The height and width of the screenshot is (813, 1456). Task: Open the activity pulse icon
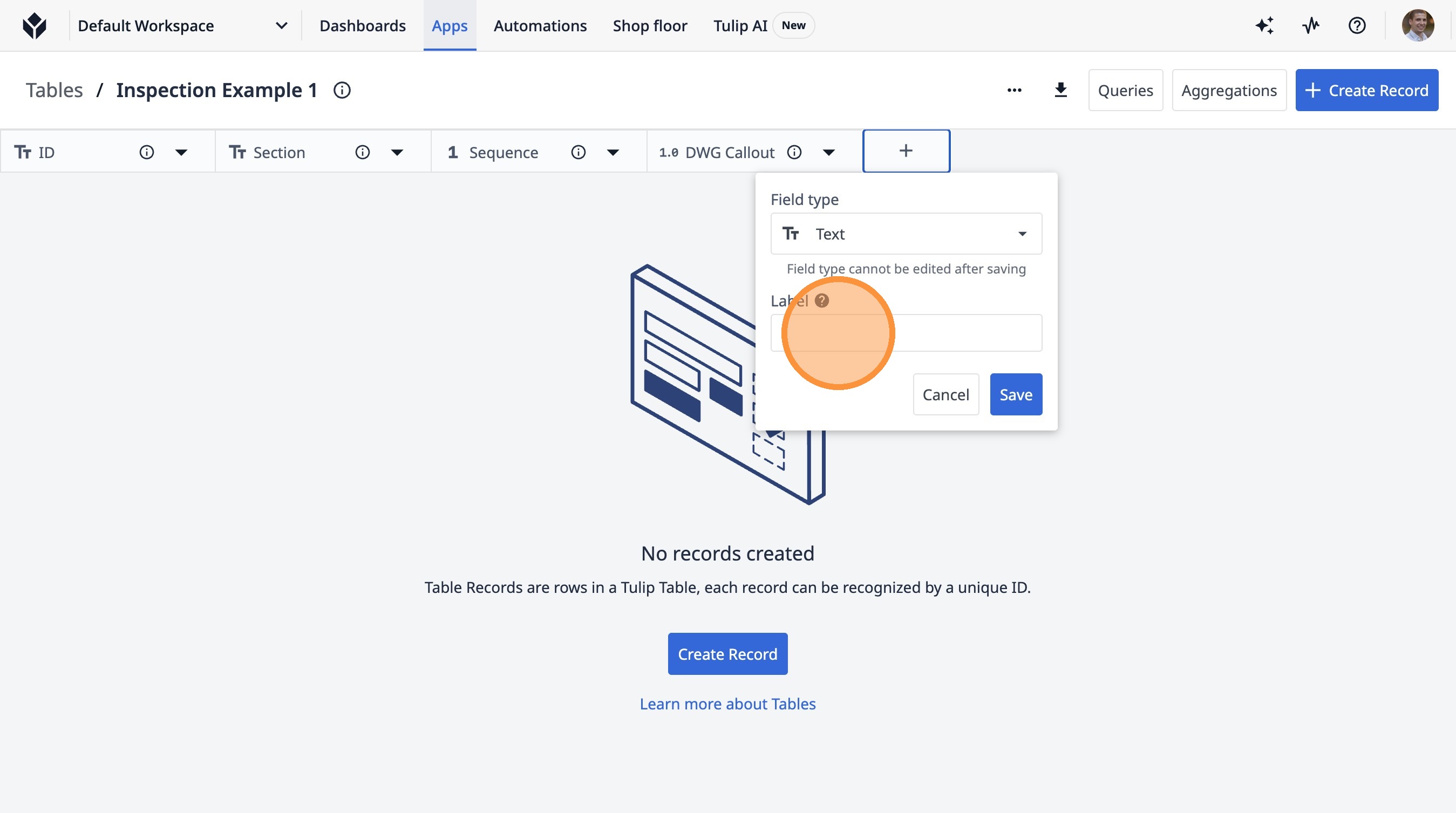tap(1311, 26)
